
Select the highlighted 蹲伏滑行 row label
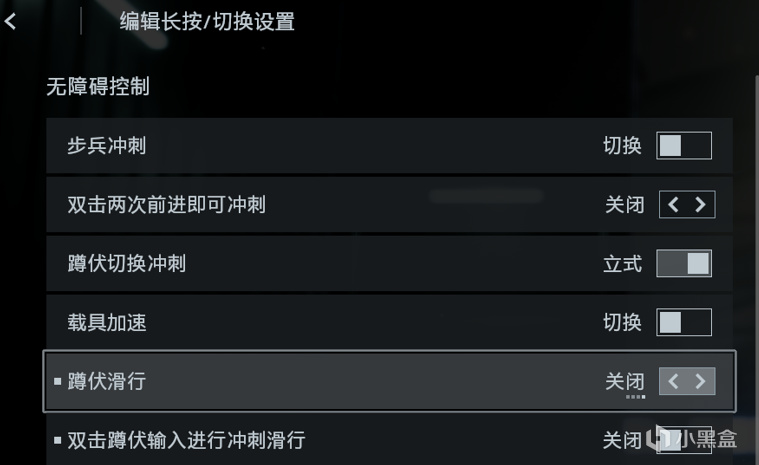click(x=107, y=381)
